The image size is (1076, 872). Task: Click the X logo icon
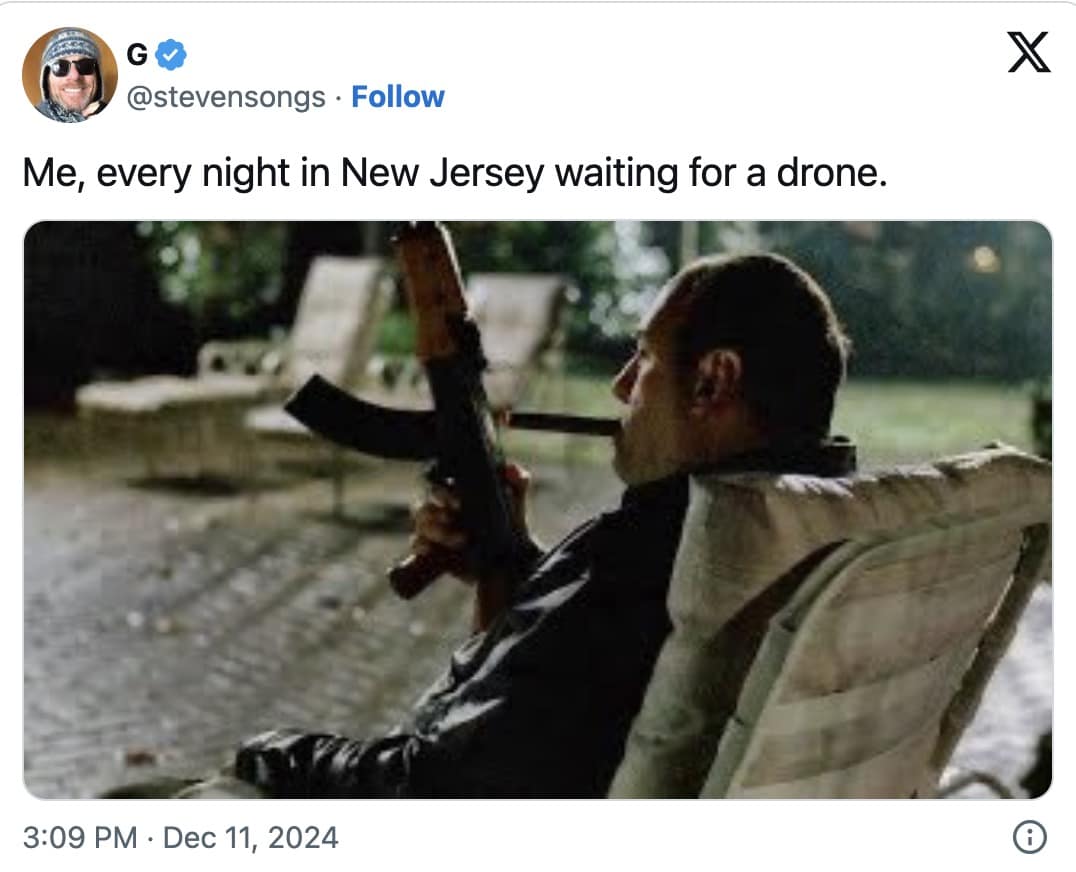click(x=1028, y=51)
